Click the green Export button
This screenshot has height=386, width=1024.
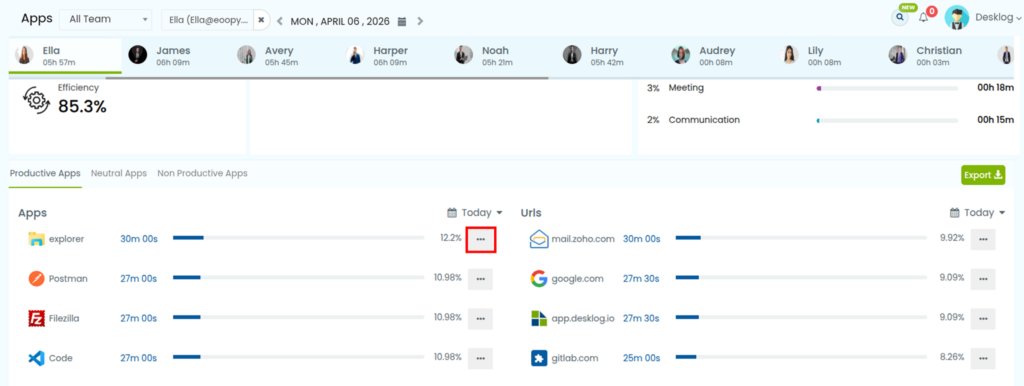(x=983, y=175)
